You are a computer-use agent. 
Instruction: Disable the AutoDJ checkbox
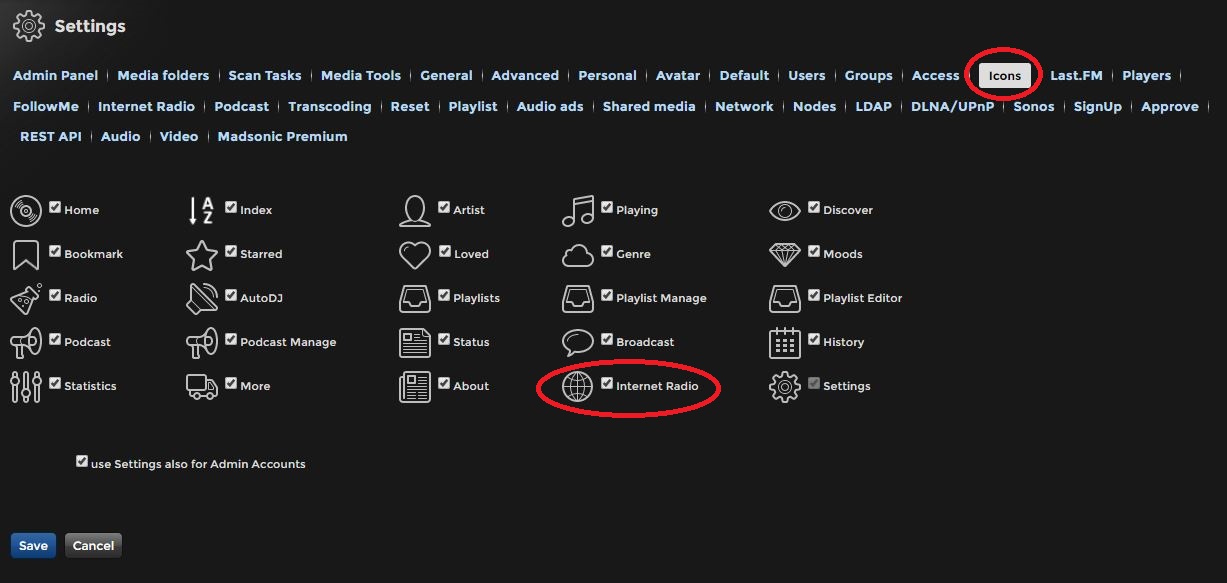coord(231,296)
